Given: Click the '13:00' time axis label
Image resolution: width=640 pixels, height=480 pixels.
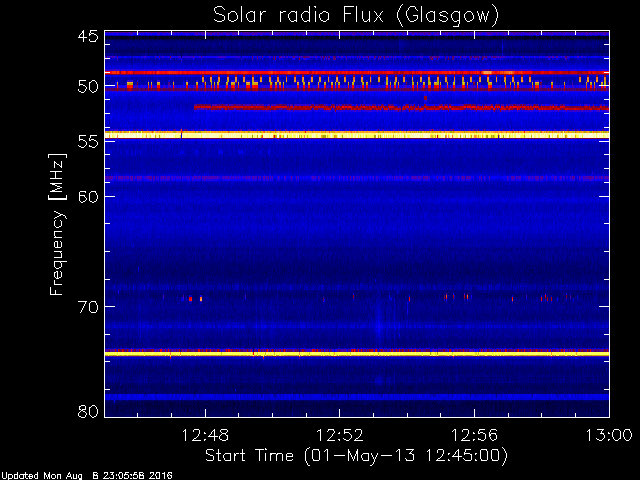Looking at the screenshot, I should [609, 435].
